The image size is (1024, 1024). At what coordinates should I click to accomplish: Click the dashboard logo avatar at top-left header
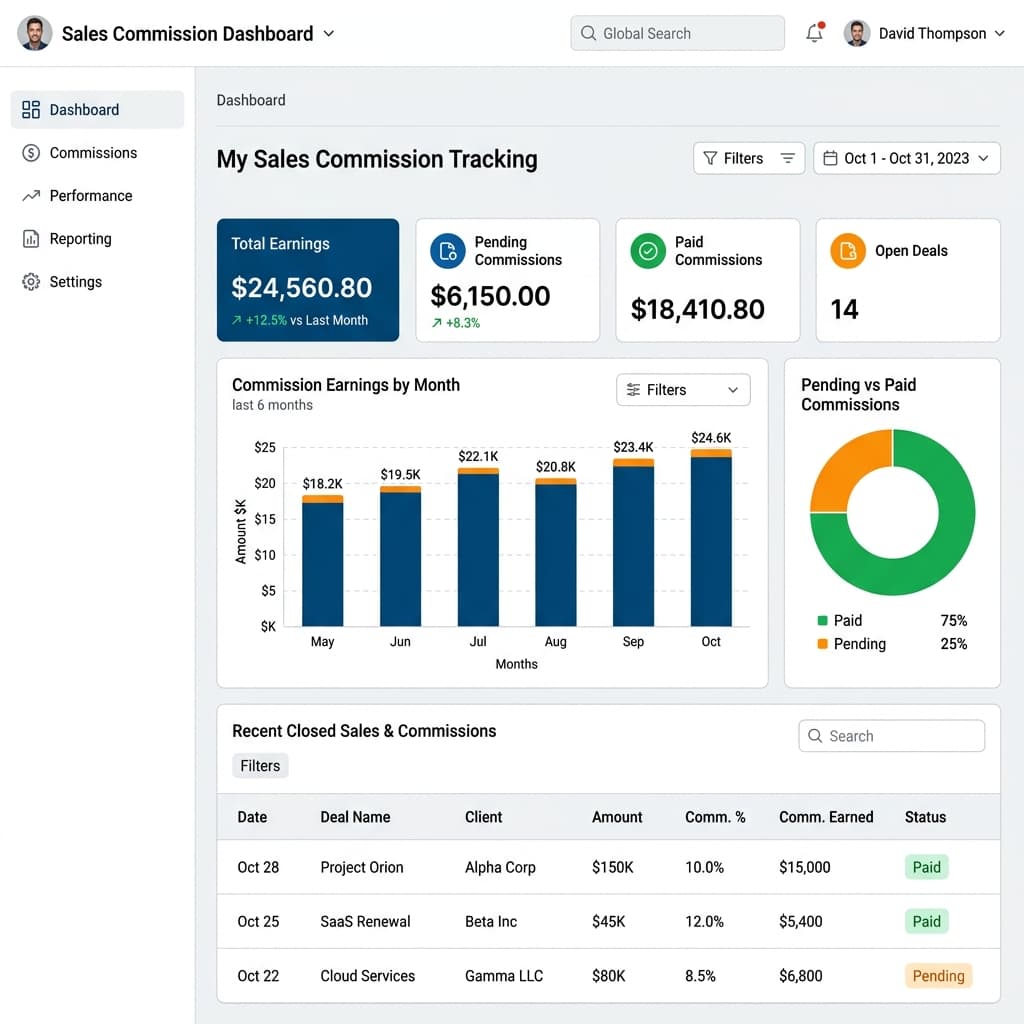point(35,33)
